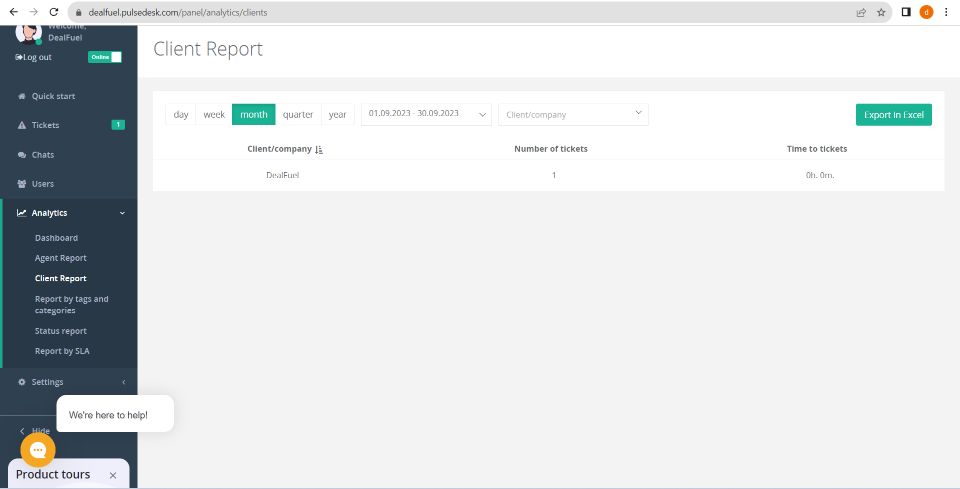Image resolution: width=960 pixels, height=489 pixels.
Task: Click the Tickets count badge
Action: [x=118, y=125]
